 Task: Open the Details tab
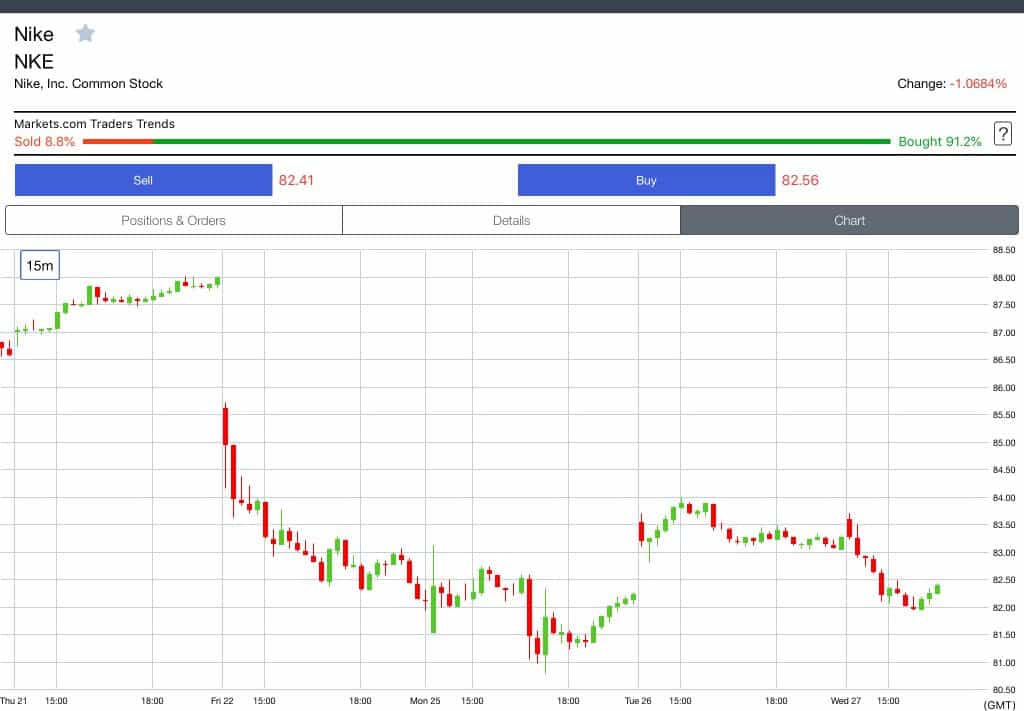coord(511,221)
